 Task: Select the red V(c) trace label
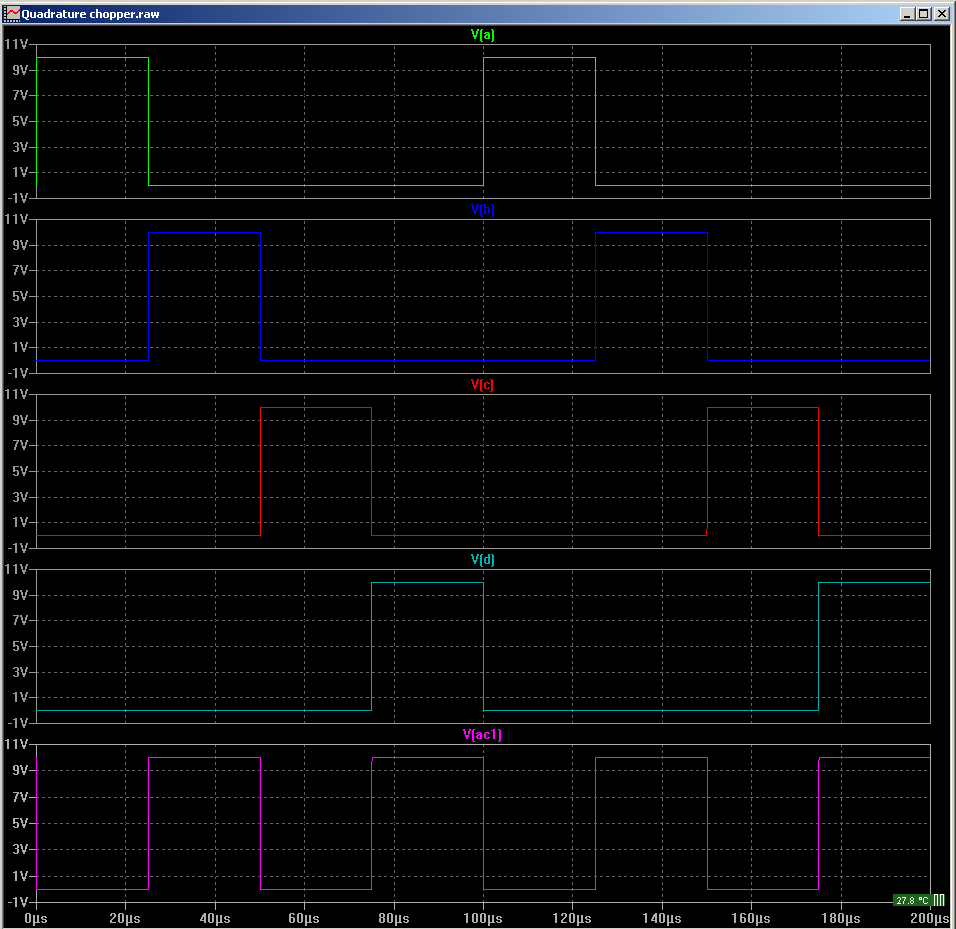[482, 385]
